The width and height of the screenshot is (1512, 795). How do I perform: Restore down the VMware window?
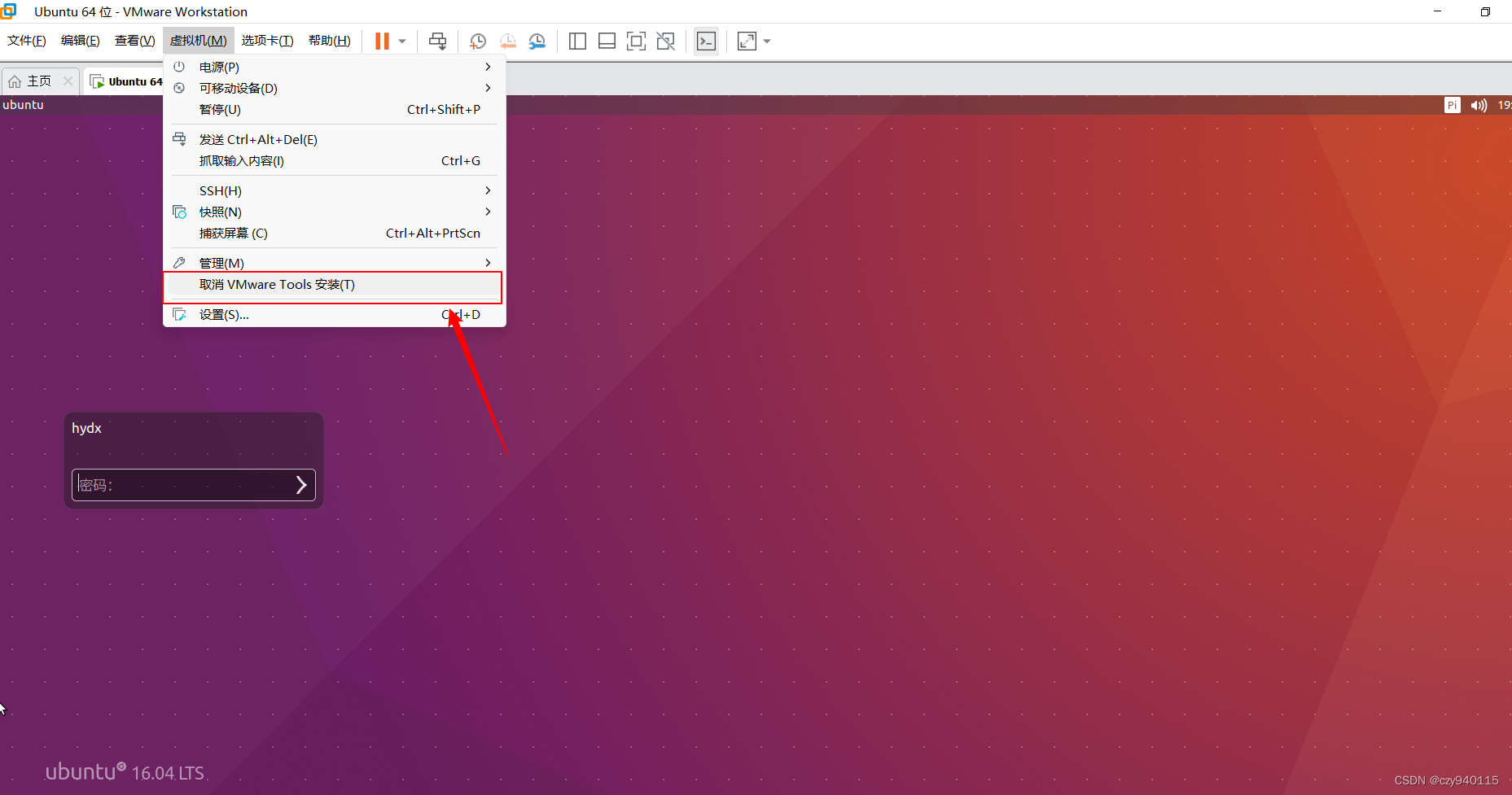(1485, 11)
